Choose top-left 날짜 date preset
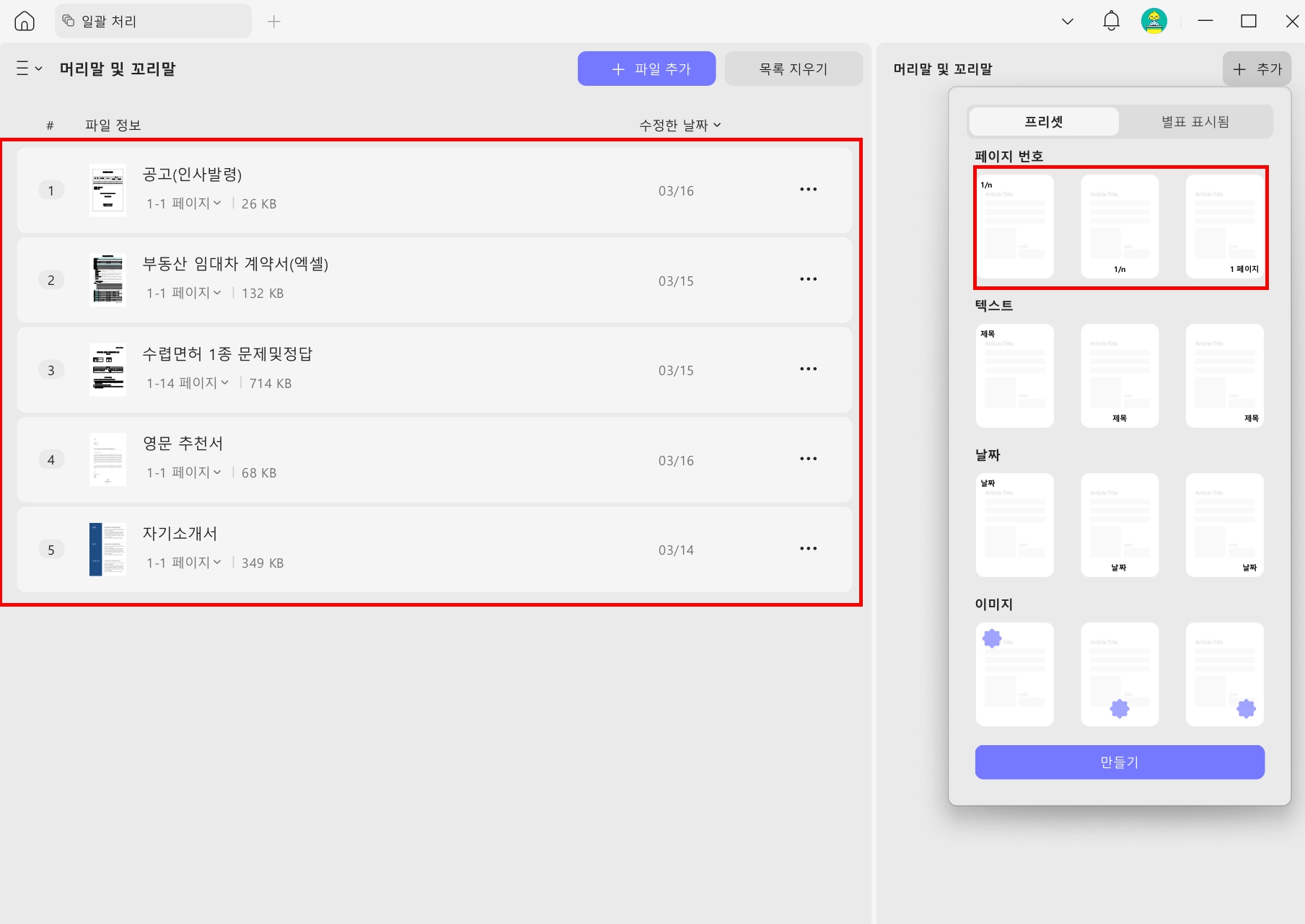 [1014, 525]
